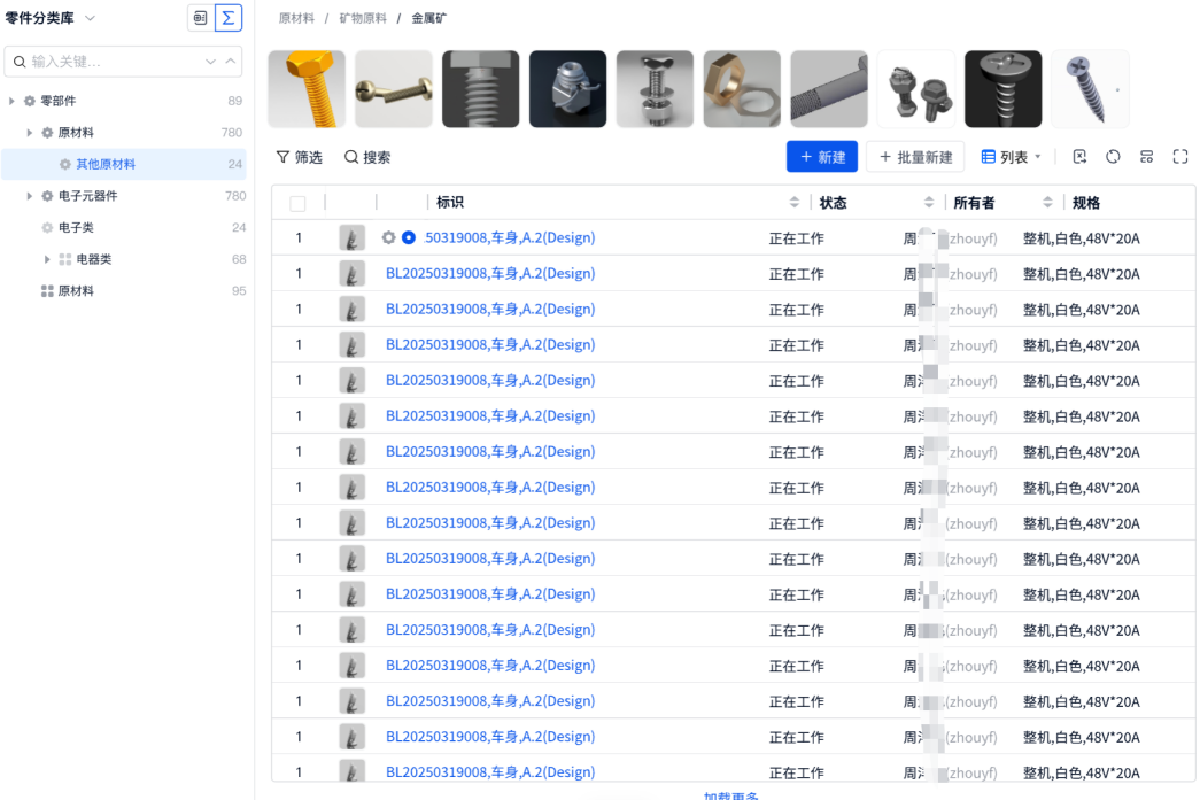
Task: Toggle the card-list icon beside Sigma button
Action: (200, 18)
